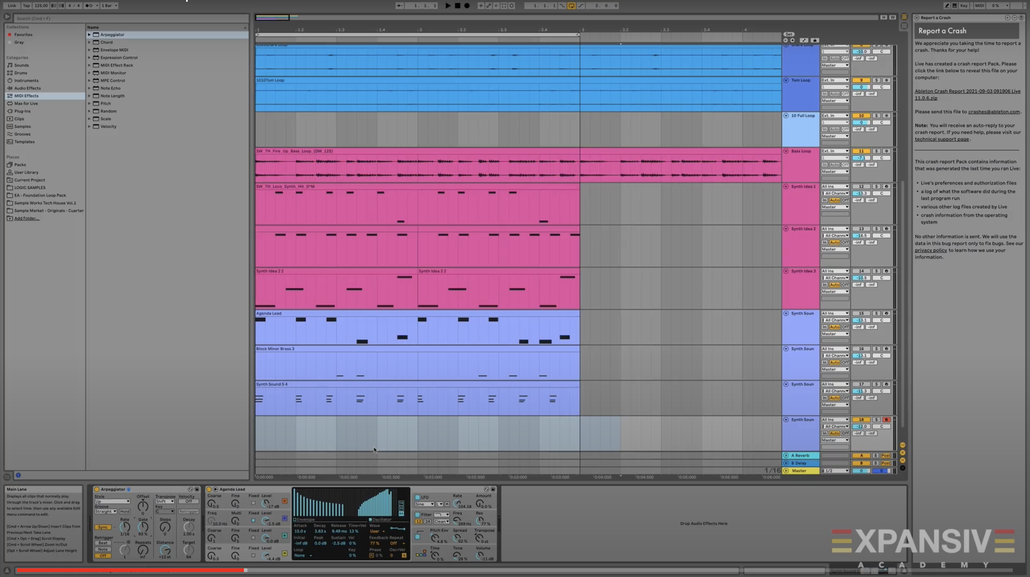Toggle the Arpeggiator device on/off

[x=97, y=490]
